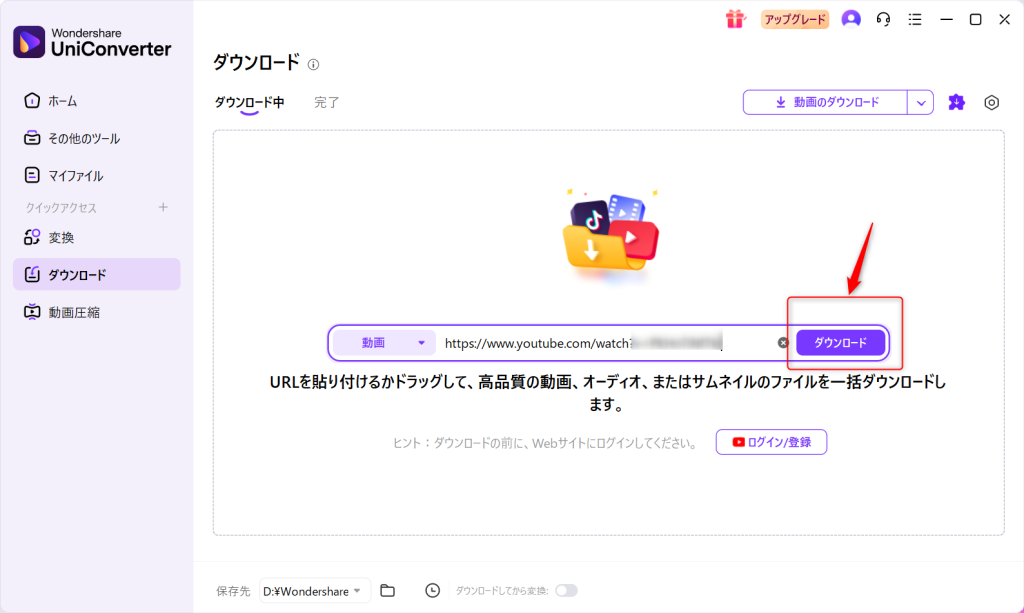Viewport: 1024px width, 613px height.
Task: Open 動画圧縮 in sidebar
Action: 97,312
